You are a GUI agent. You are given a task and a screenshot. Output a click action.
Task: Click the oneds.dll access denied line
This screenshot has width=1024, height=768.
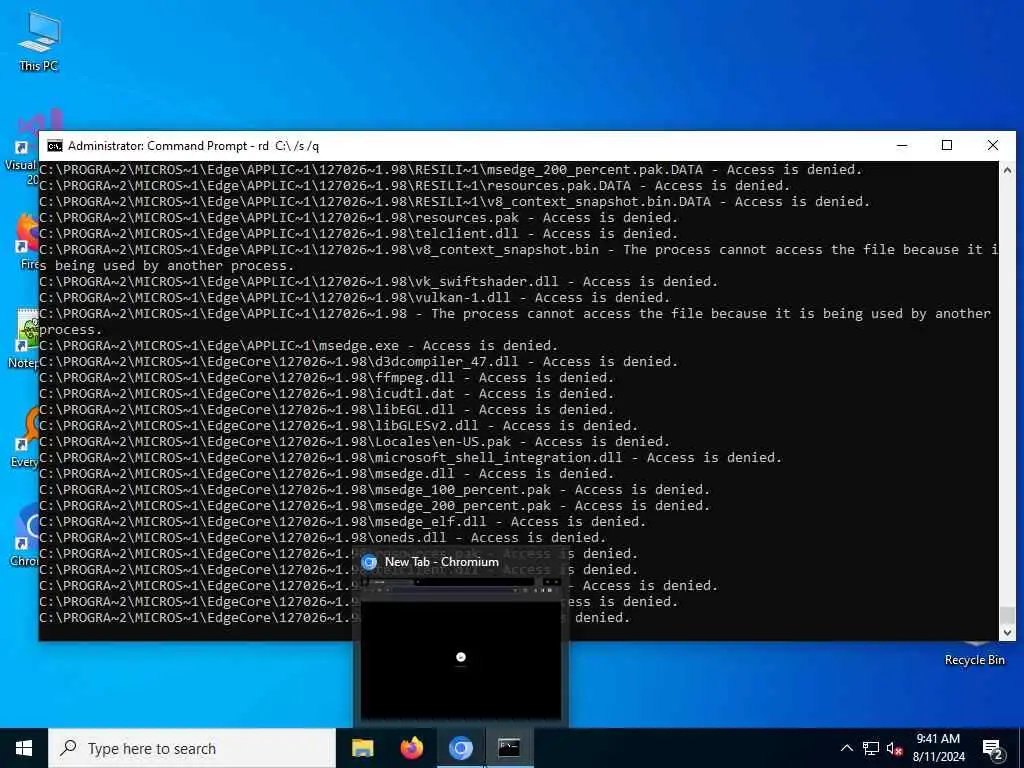tap(323, 537)
